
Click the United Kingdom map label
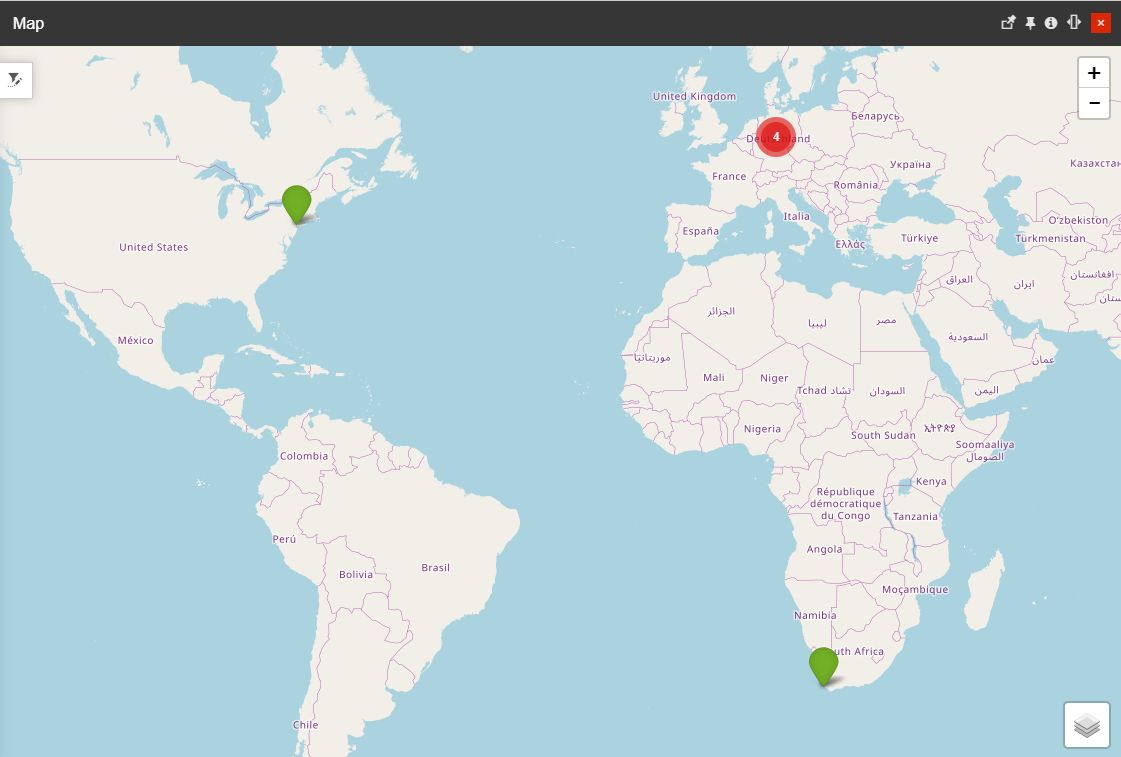(694, 97)
